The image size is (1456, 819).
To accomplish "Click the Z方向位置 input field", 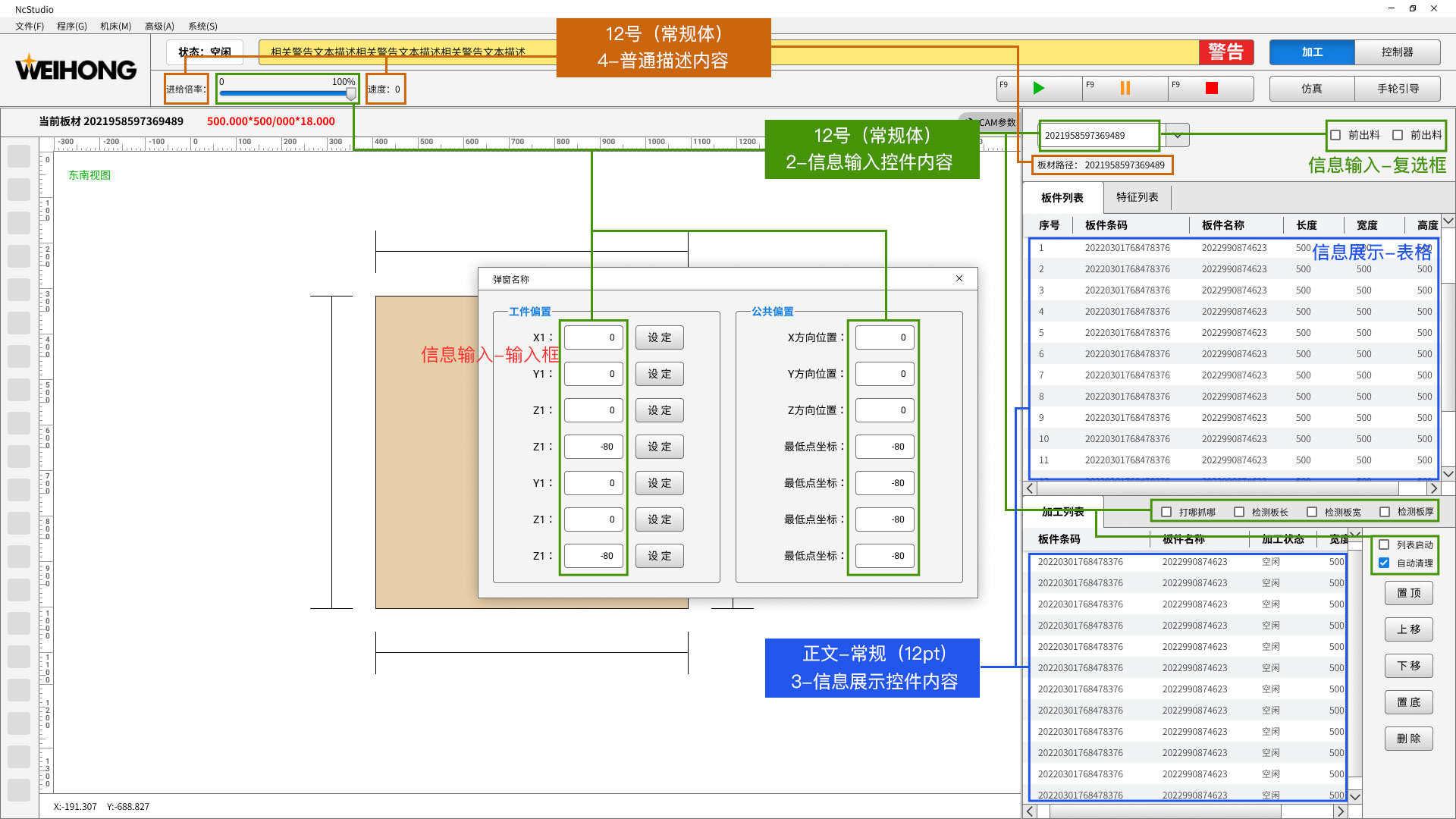I will (x=884, y=410).
